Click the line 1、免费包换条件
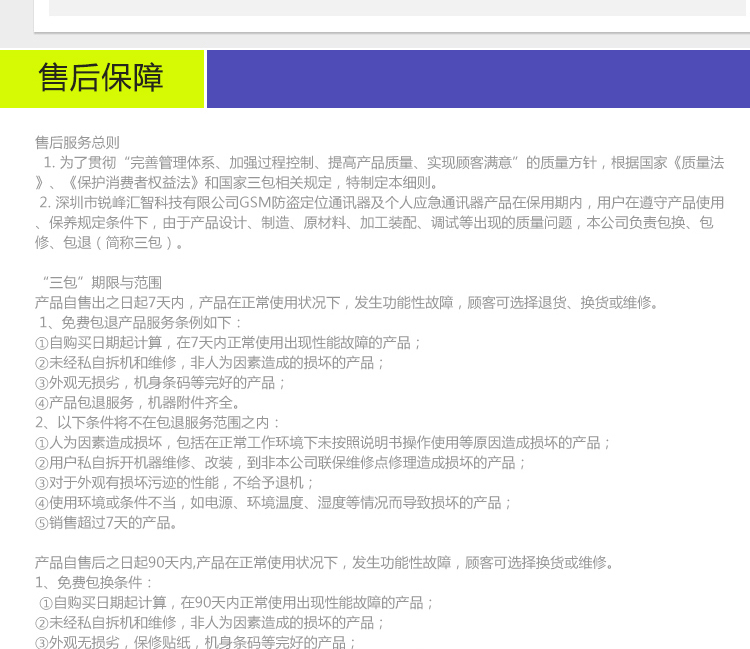The height and width of the screenshot is (649, 750). (x=95, y=582)
